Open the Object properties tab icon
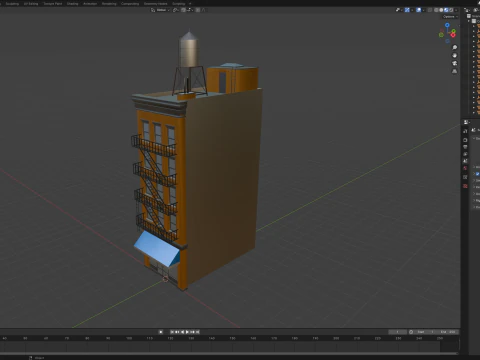480x360 pixels. pyautogui.click(x=465, y=177)
